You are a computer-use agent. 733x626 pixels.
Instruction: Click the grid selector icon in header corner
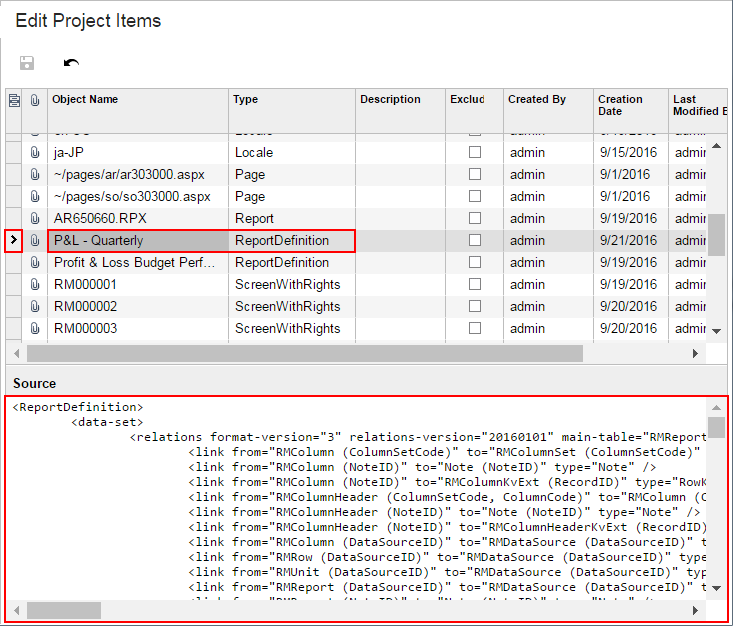[14, 100]
